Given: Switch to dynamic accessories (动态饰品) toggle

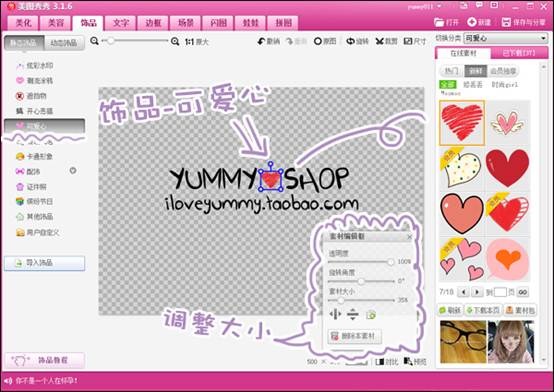Looking at the screenshot, I should click(64, 43).
